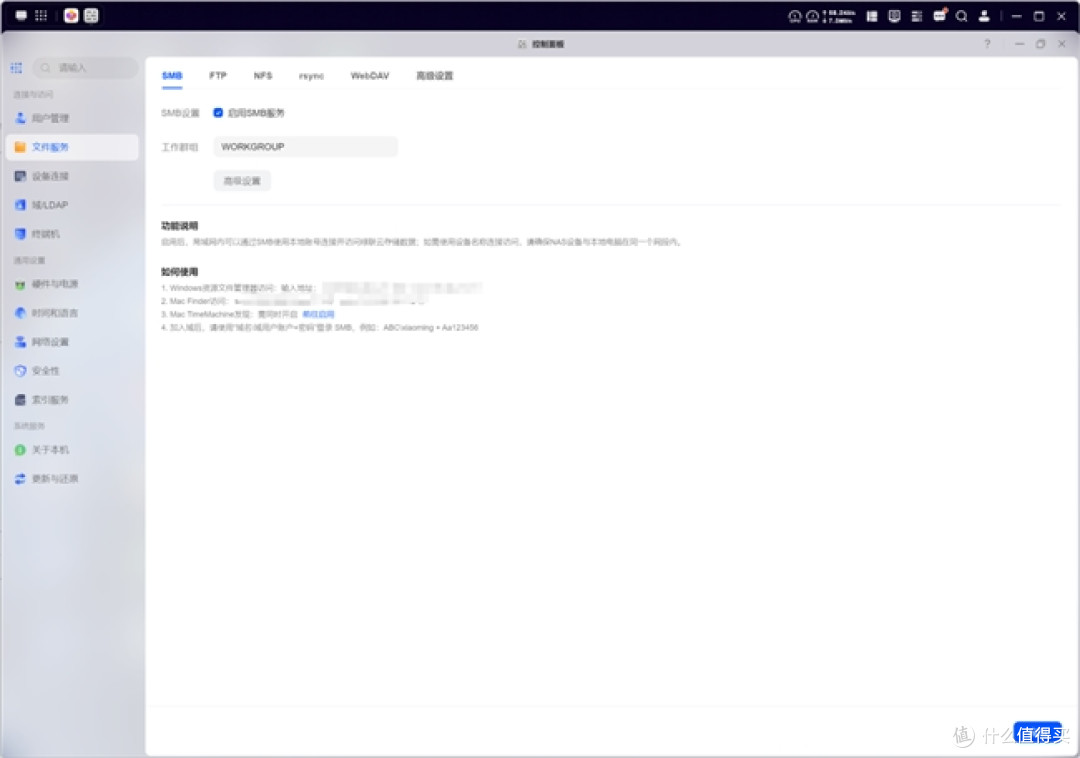This screenshot has height=758, width=1080.
Task: Focus the sidebar search input
Action: [85, 67]
